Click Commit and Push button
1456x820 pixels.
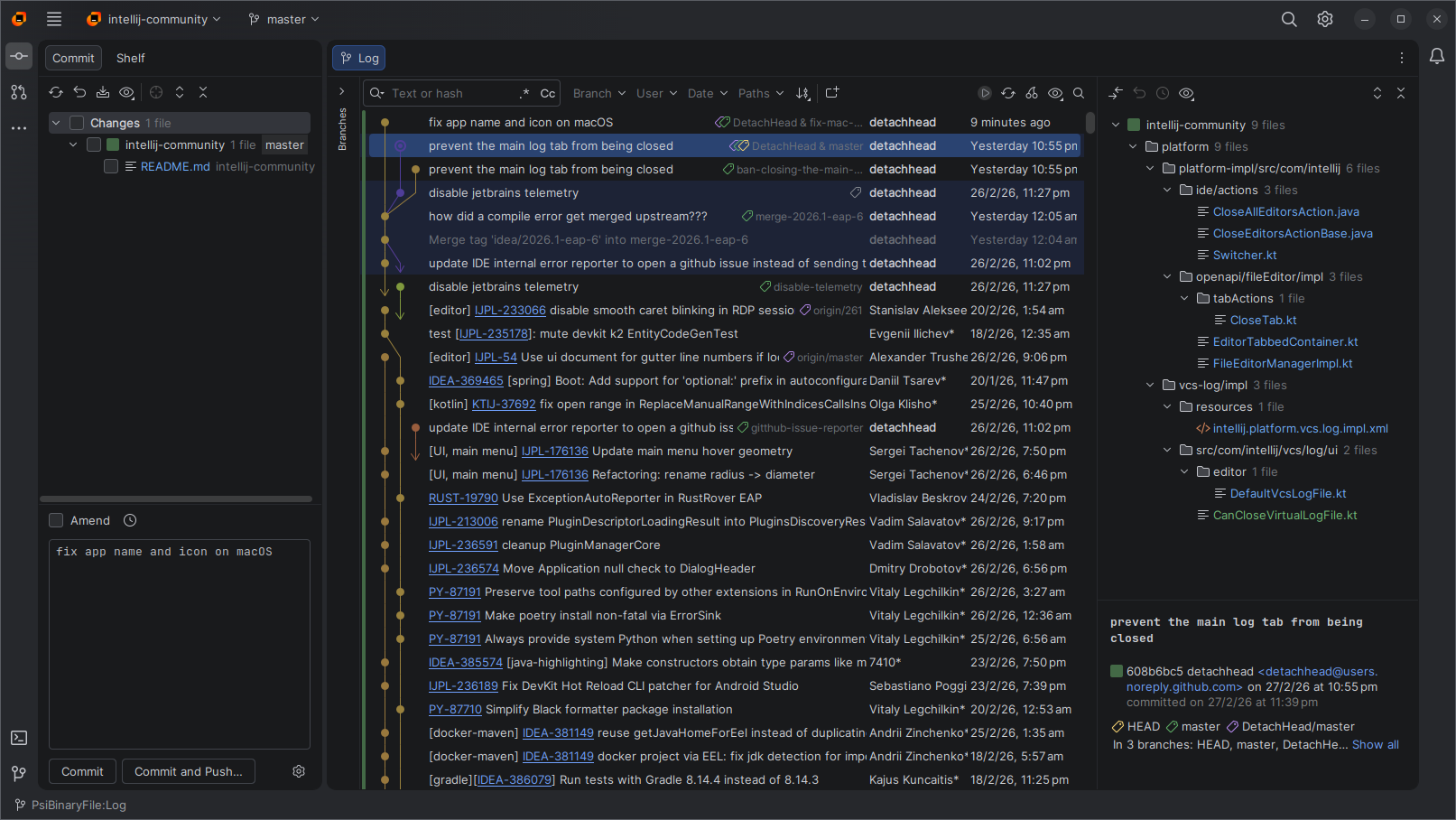click(189, 771)
